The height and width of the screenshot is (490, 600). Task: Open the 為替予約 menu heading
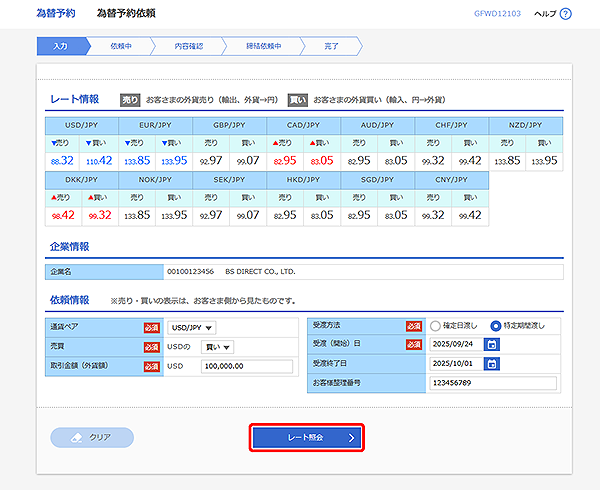(56, 13)
